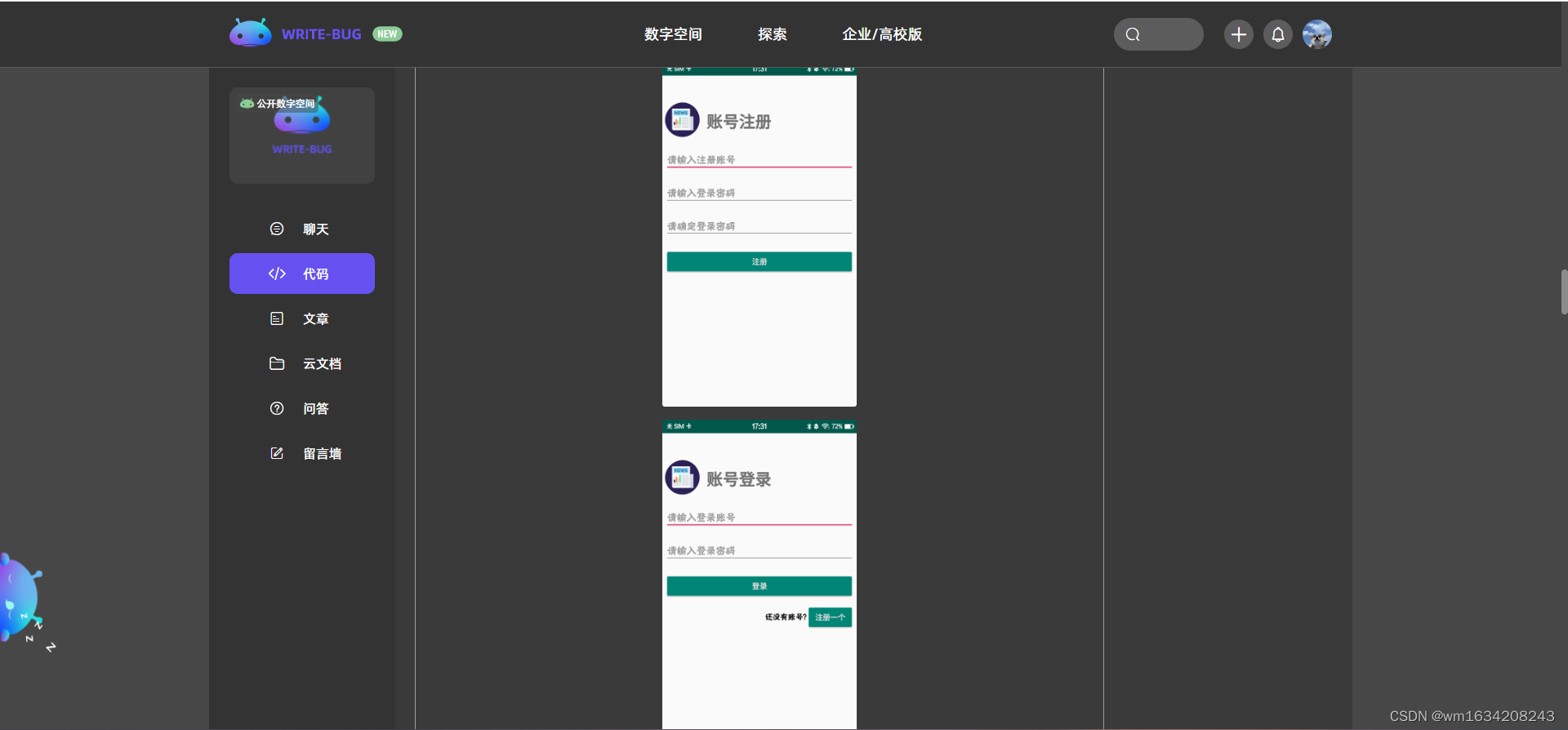Open the 企业/高校版 menu

882,34
